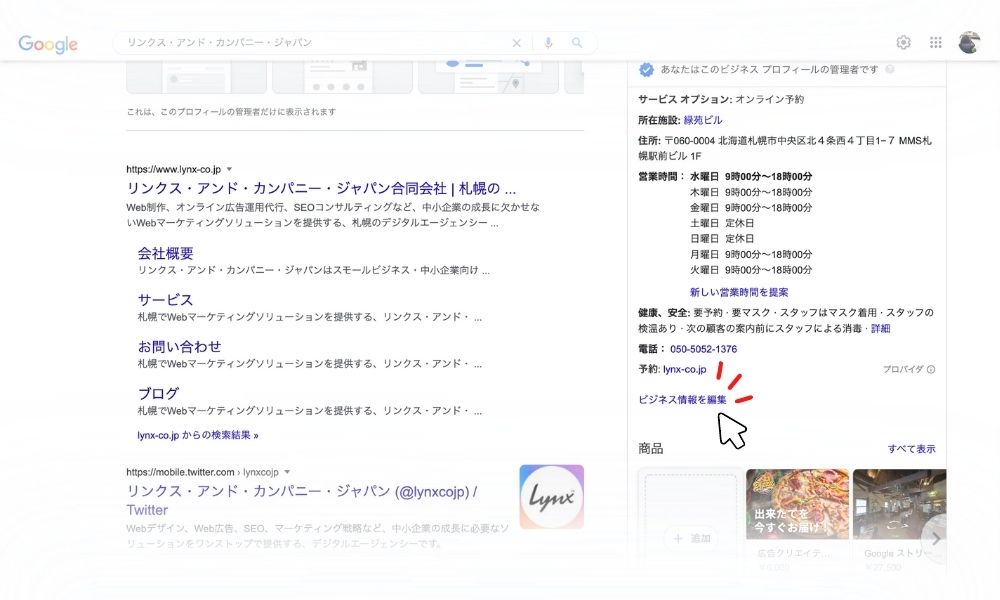Clear the search box with the X icon
1000x600 pixels.
click(x=517, y=43)
